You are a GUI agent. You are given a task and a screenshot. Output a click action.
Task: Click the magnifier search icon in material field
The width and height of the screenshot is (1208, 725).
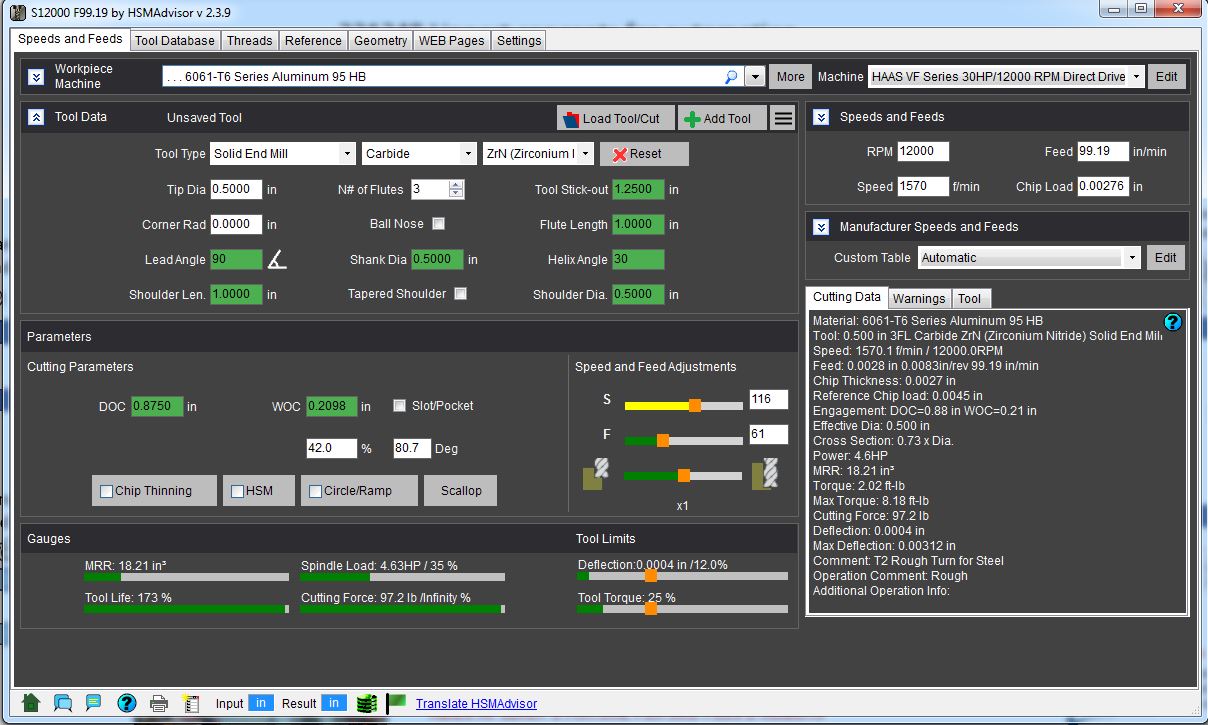(731, 77)
